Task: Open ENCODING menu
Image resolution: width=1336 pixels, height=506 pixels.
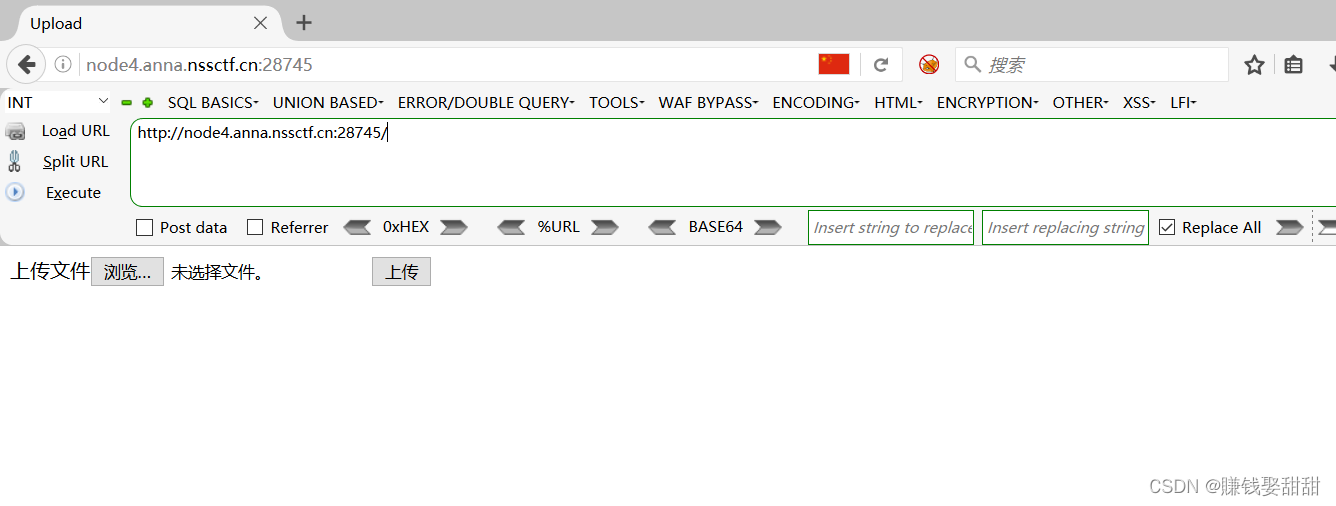Action: 816,102
